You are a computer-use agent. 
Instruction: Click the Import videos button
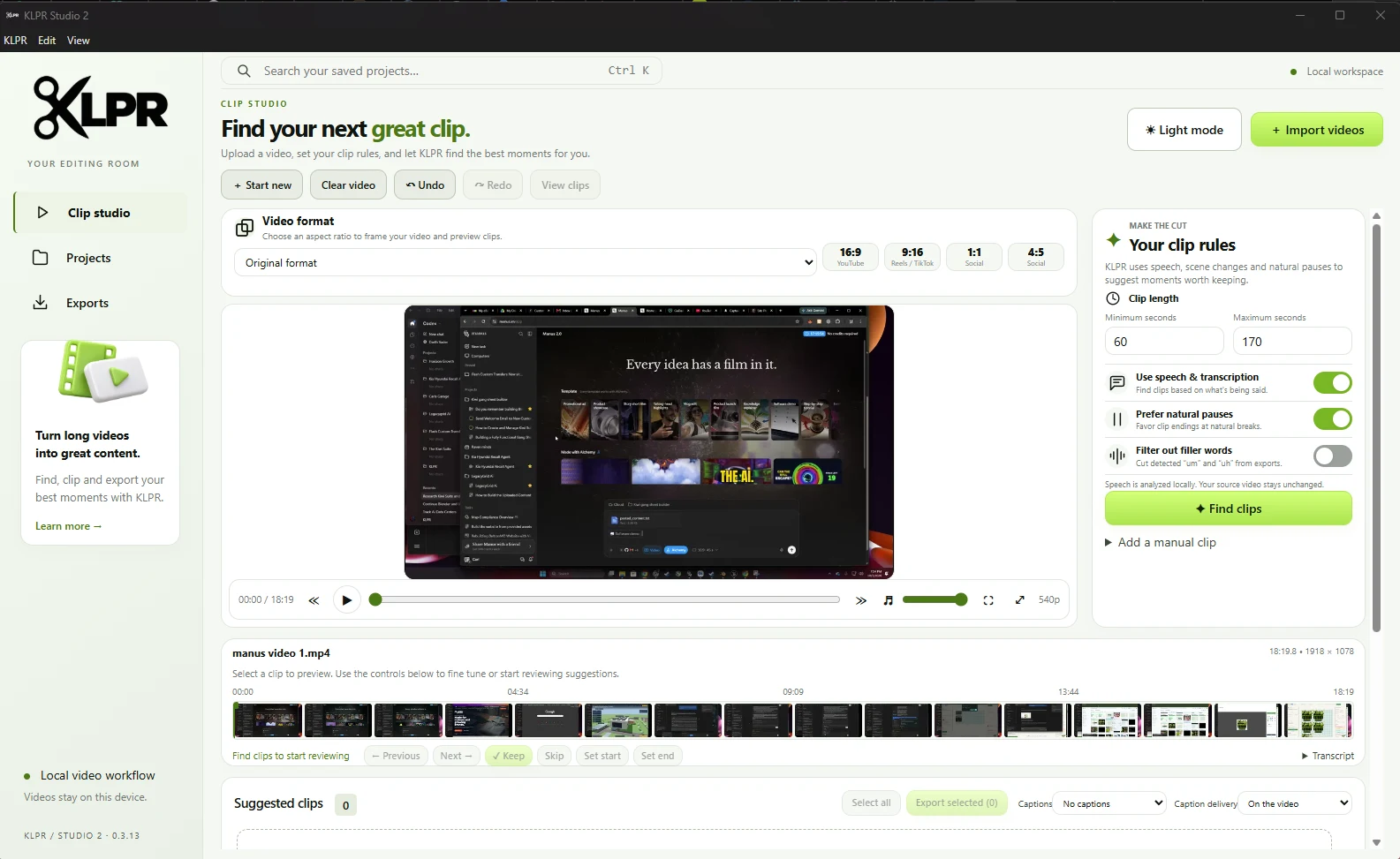(1317, 130)
